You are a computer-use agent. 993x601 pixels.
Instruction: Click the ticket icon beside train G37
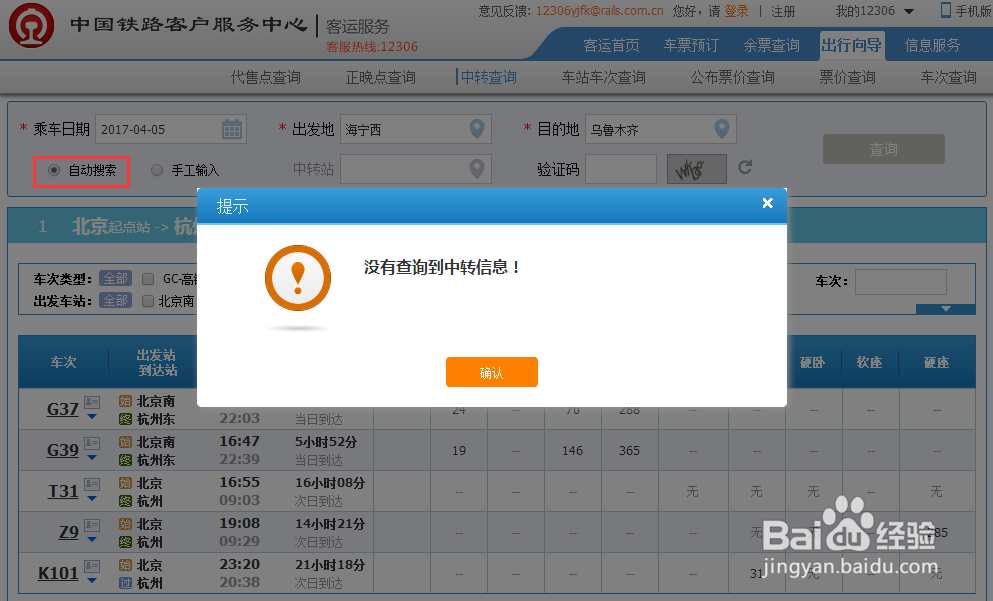pyautogui.click(x=92, y=402)
